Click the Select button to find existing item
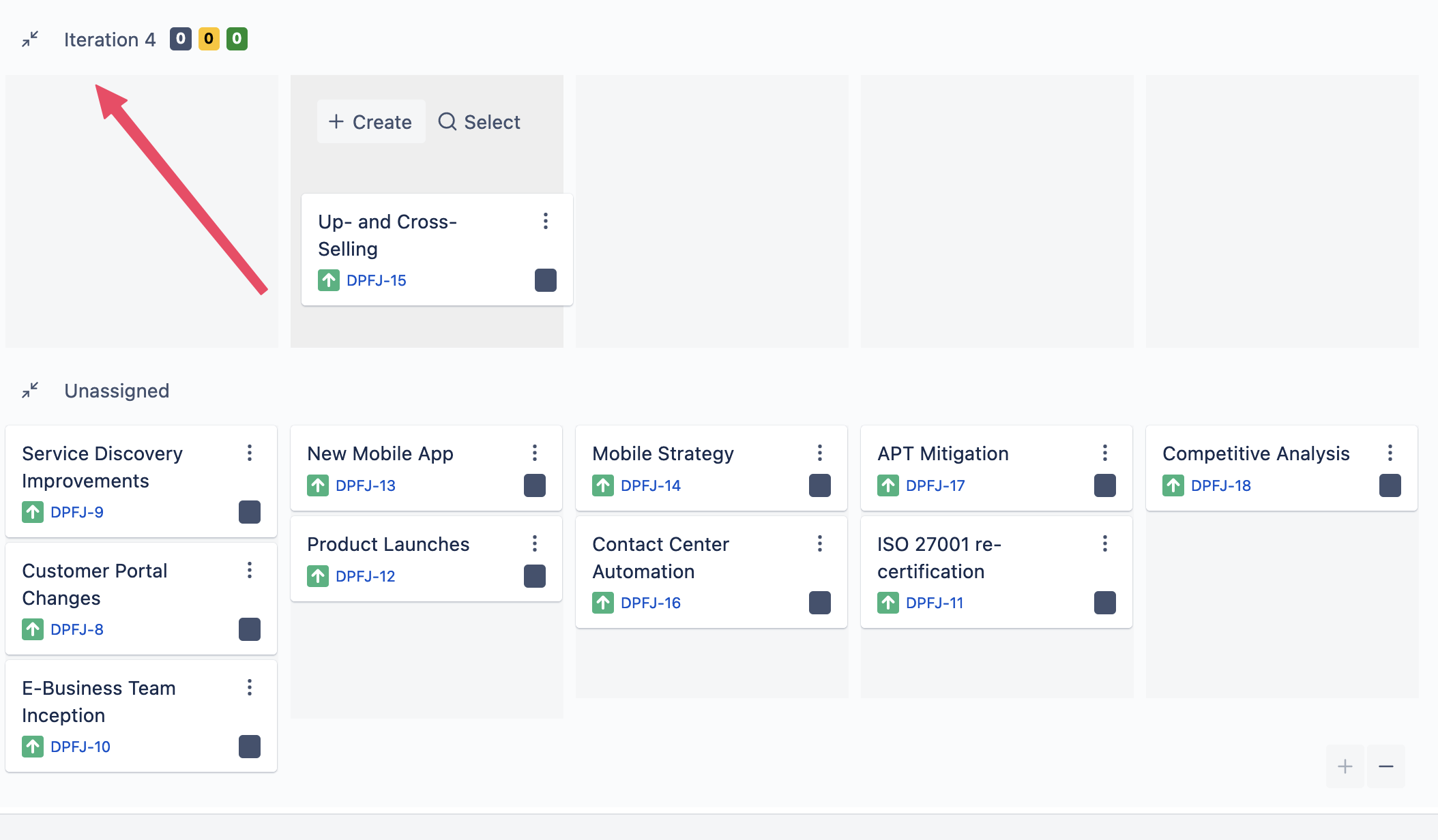The image size is (1438, 840). (x=479, y=121)
